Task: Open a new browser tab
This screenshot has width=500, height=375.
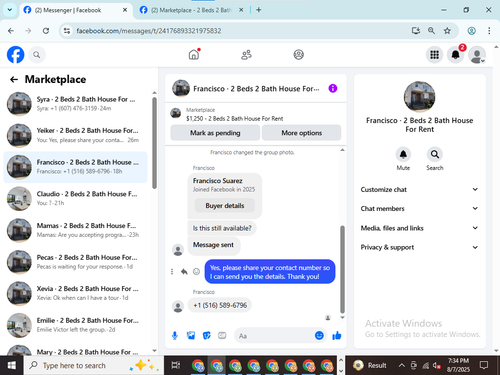Action: 259,10
